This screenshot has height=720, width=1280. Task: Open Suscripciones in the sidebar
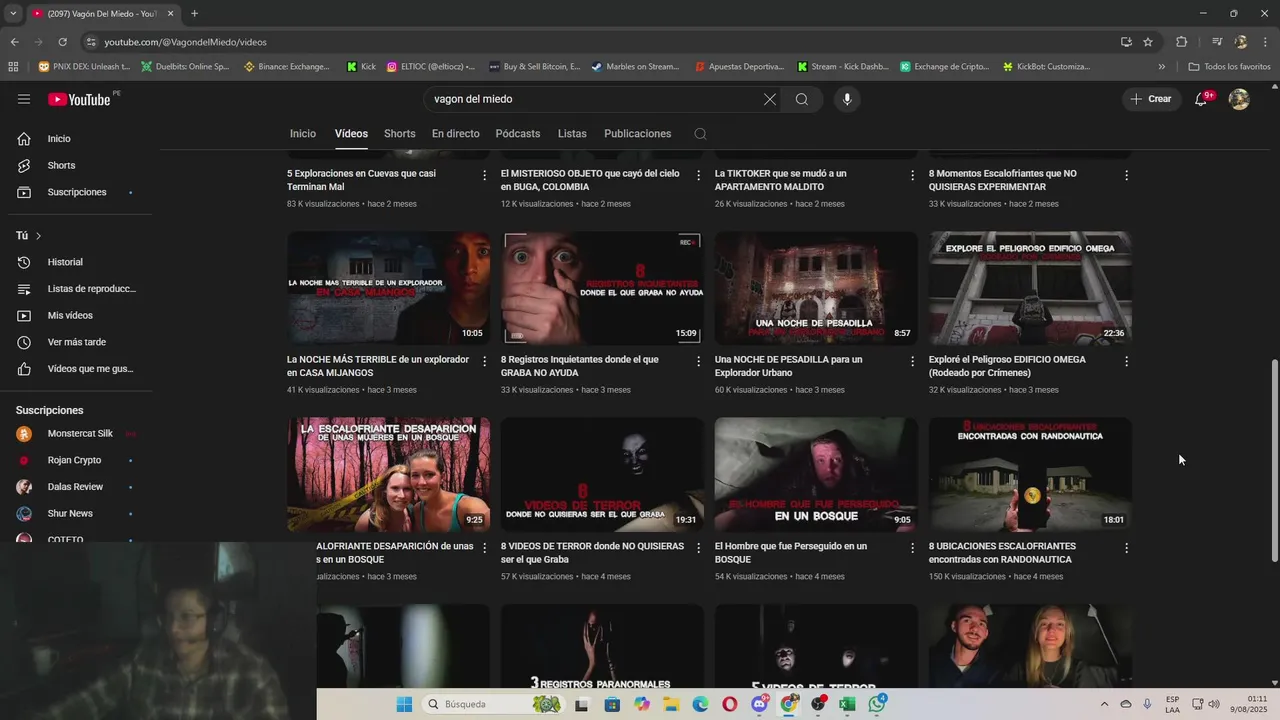pos(77,192)
